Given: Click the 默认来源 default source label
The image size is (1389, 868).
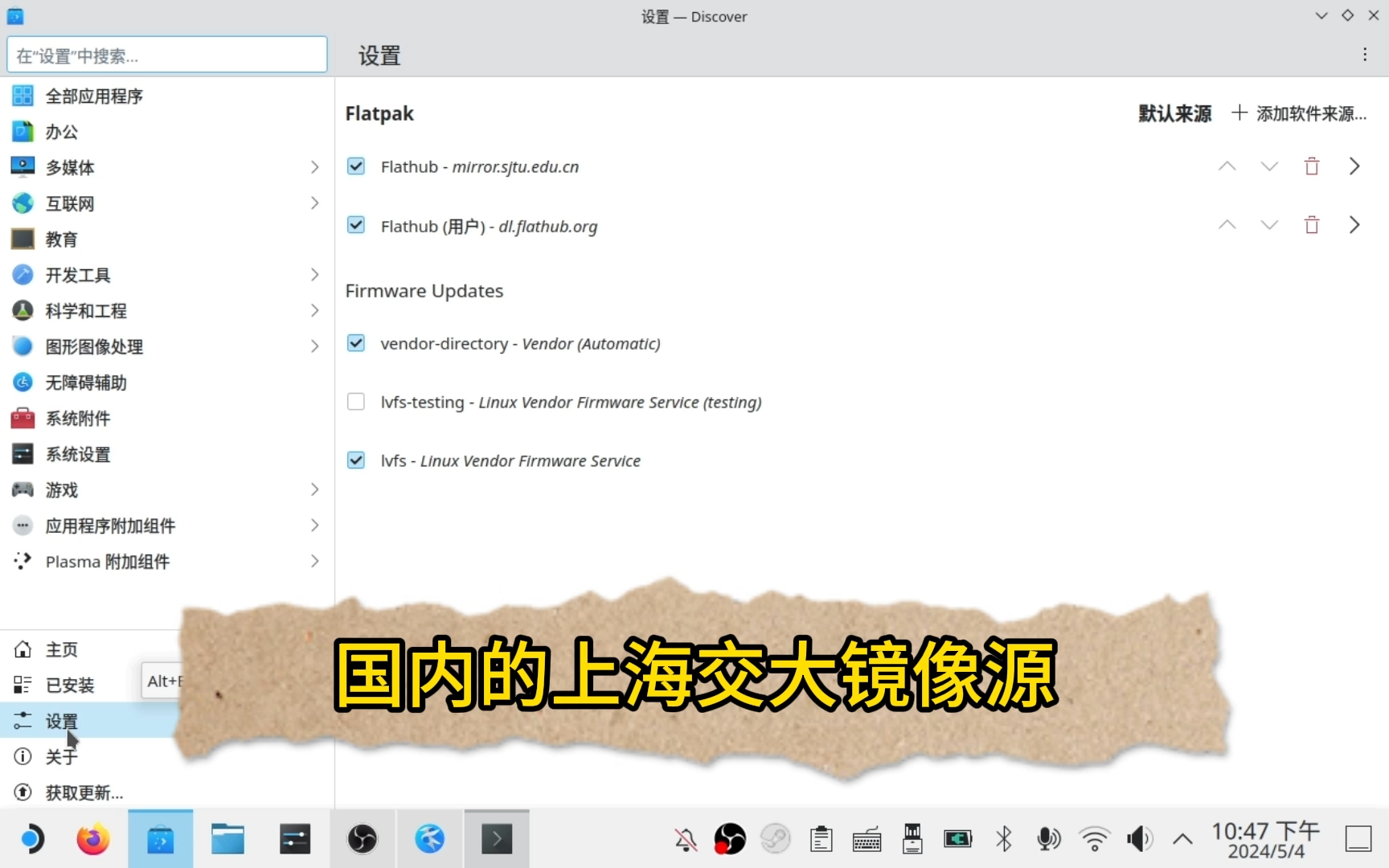Looking at the screenshot, I should tap(1174, 113).
